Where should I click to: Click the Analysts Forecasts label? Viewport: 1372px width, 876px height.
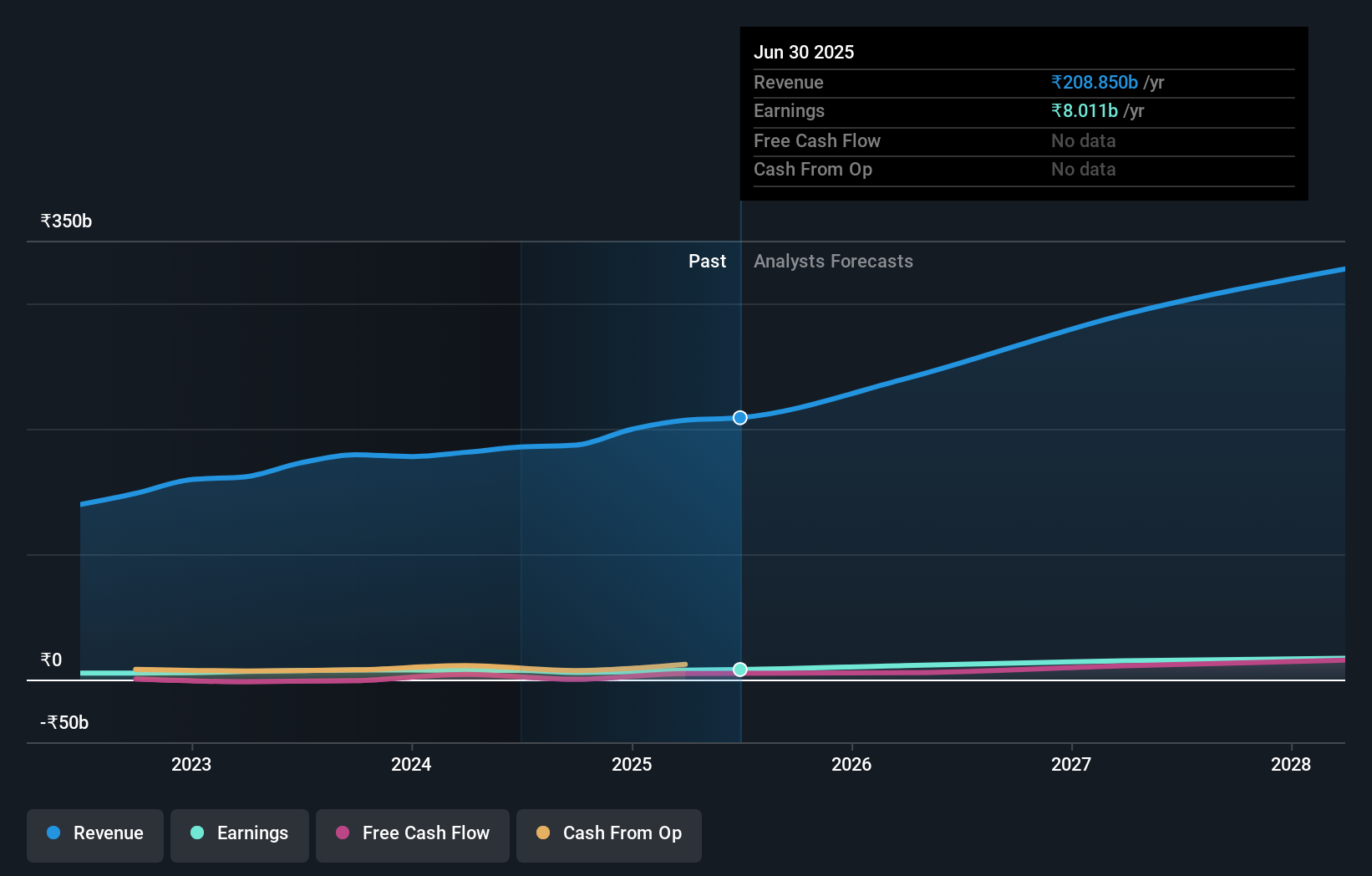[833, 261]
